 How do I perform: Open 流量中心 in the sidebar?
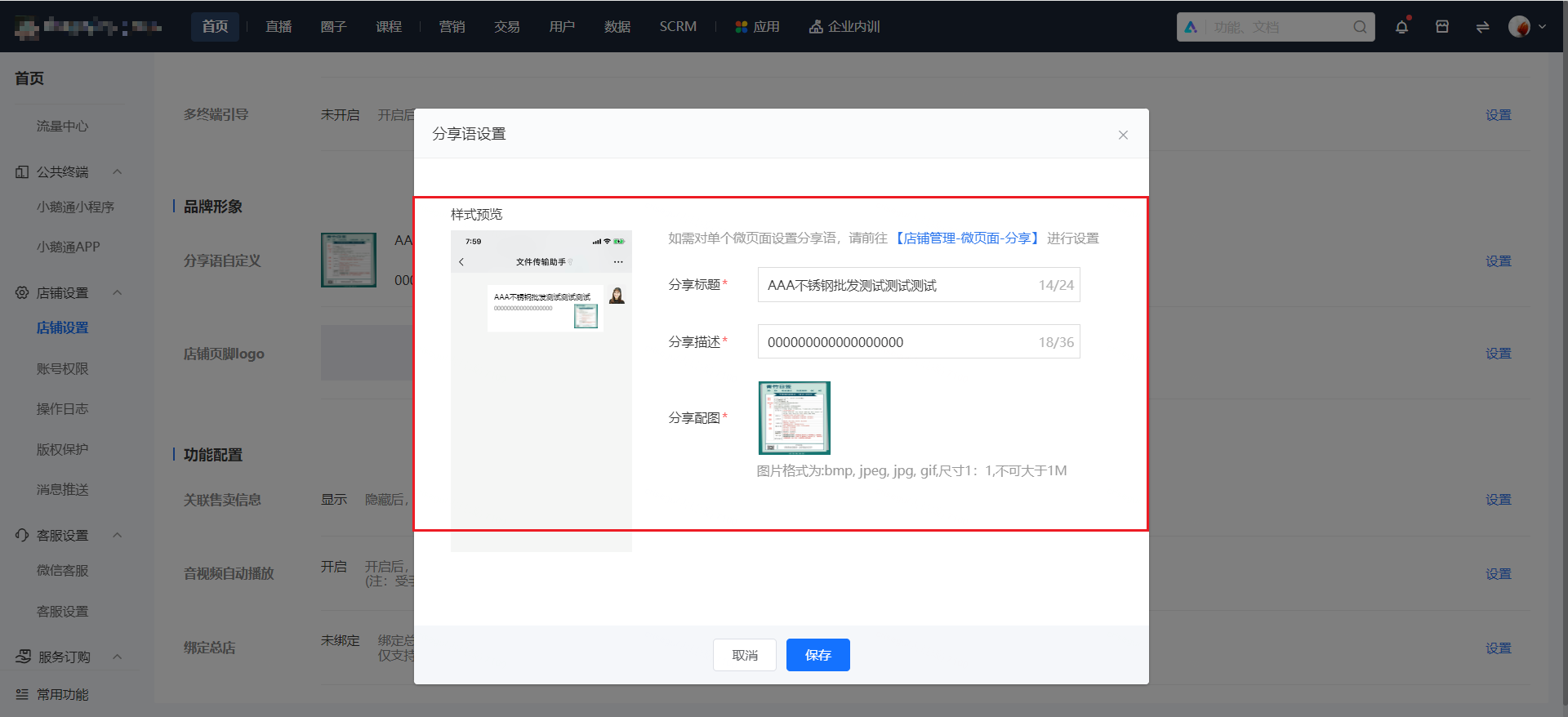[62, 126]
